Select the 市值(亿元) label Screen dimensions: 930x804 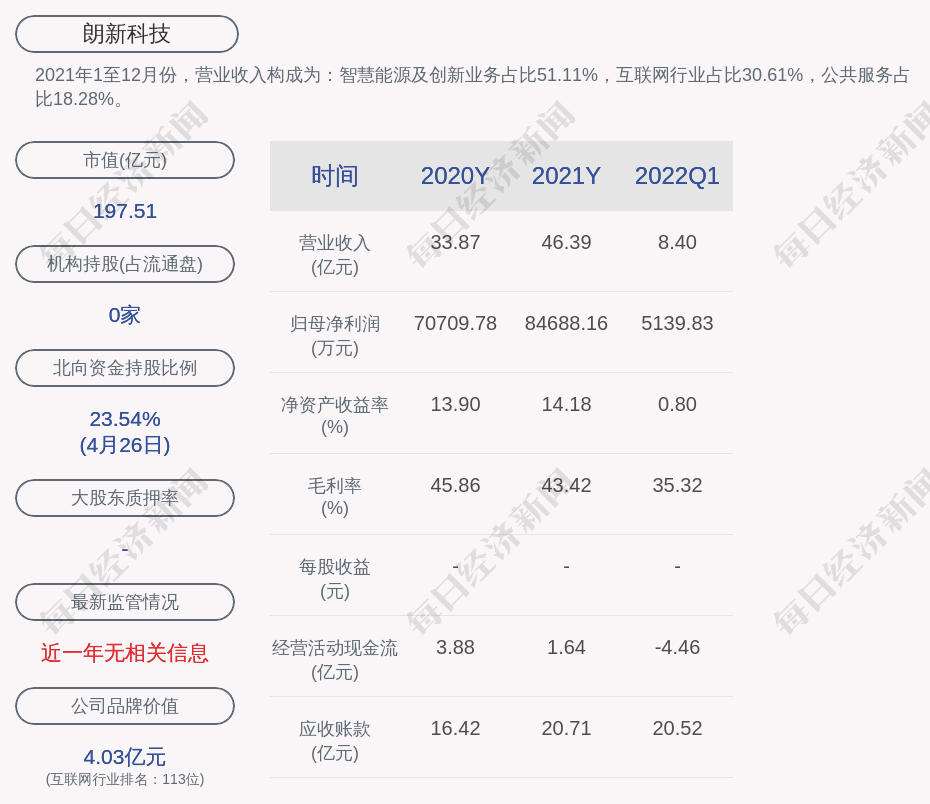tap(125, 160)
